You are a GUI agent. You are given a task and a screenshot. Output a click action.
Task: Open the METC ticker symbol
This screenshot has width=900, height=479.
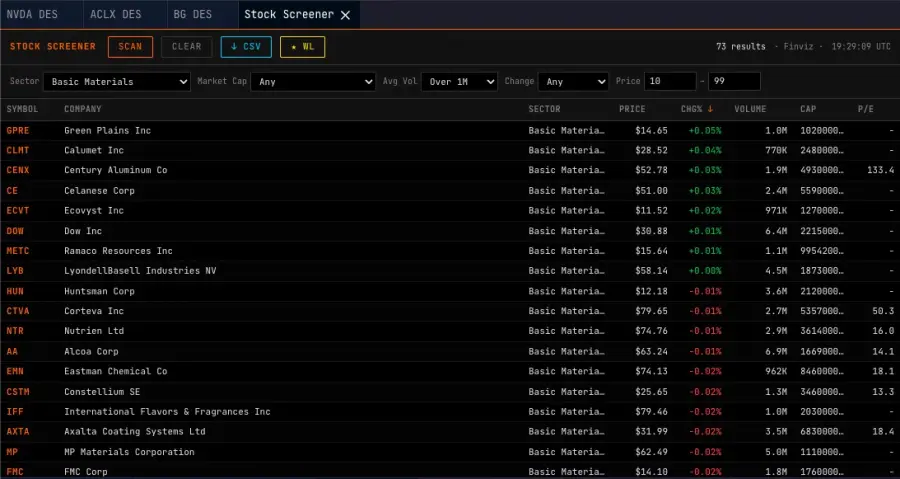(x=18, y=251)
